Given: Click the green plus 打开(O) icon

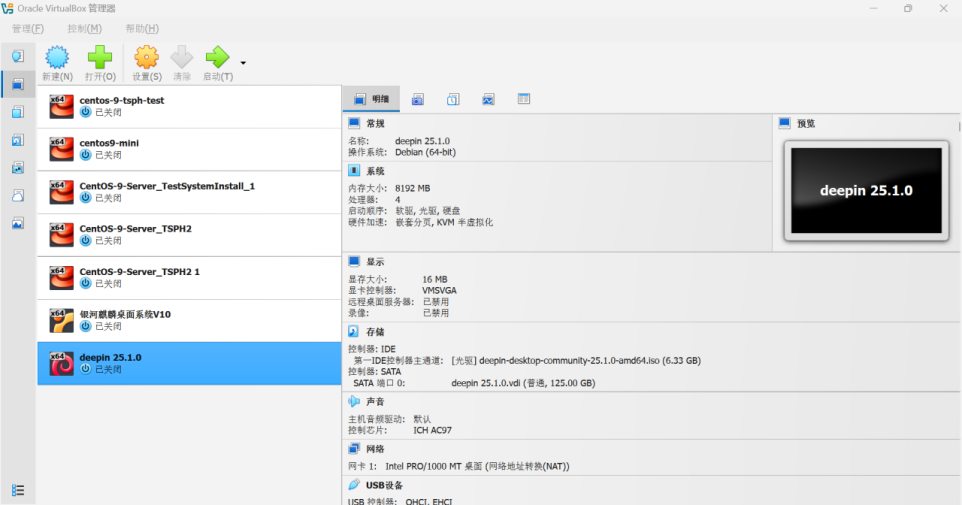Looking at the screenshot, I should (99, 57).
